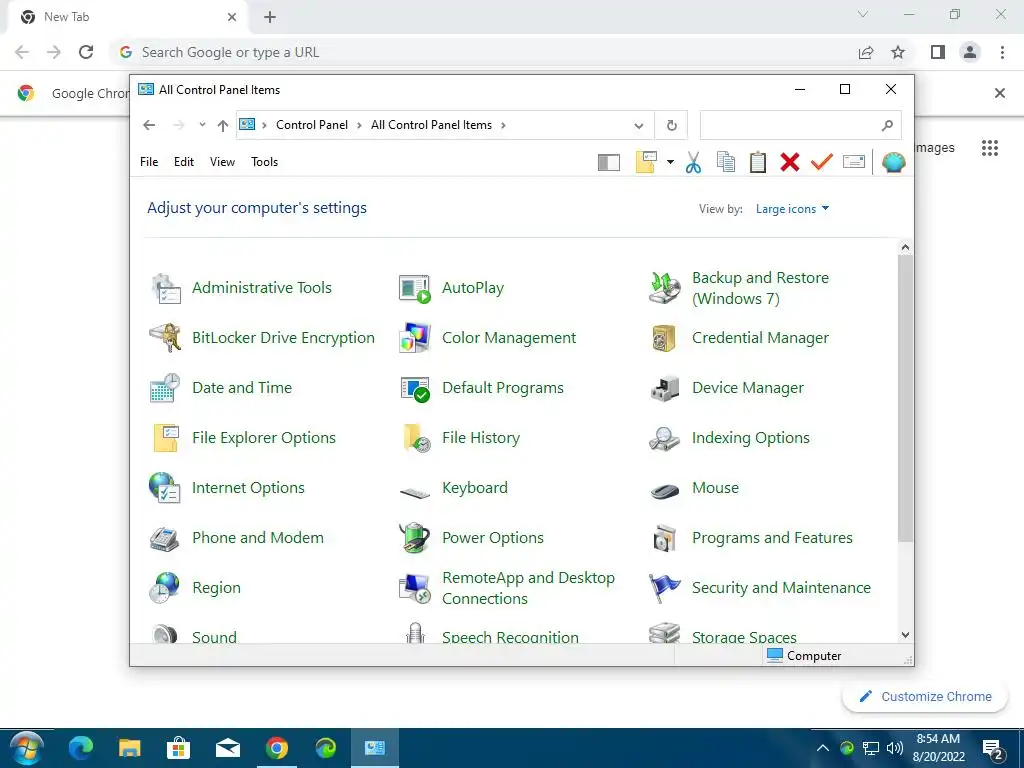Open Chrome's Google apps grid icon
The image size is (1024, 768).
click(989, 148)
